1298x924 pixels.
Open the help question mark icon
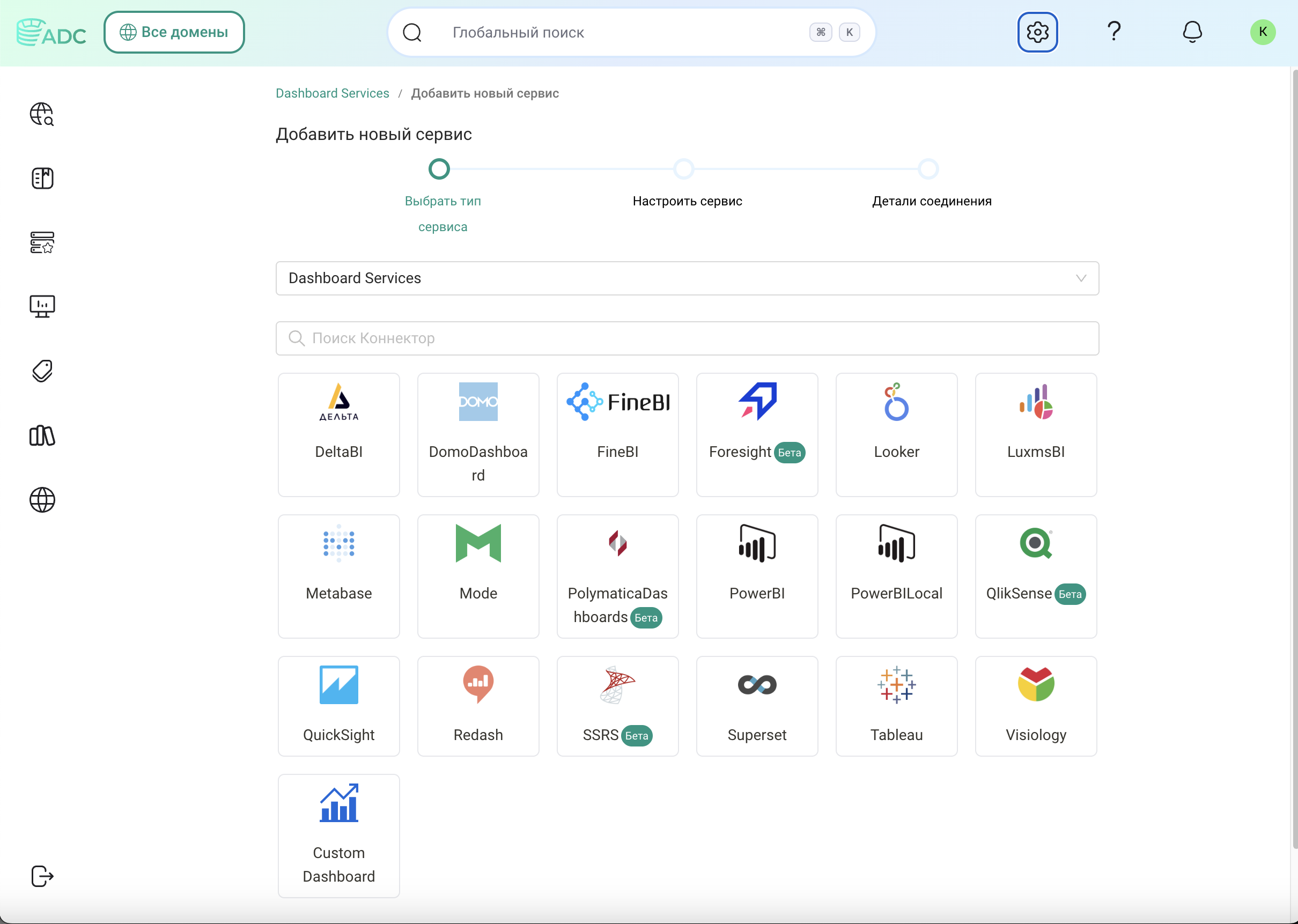1113,31
